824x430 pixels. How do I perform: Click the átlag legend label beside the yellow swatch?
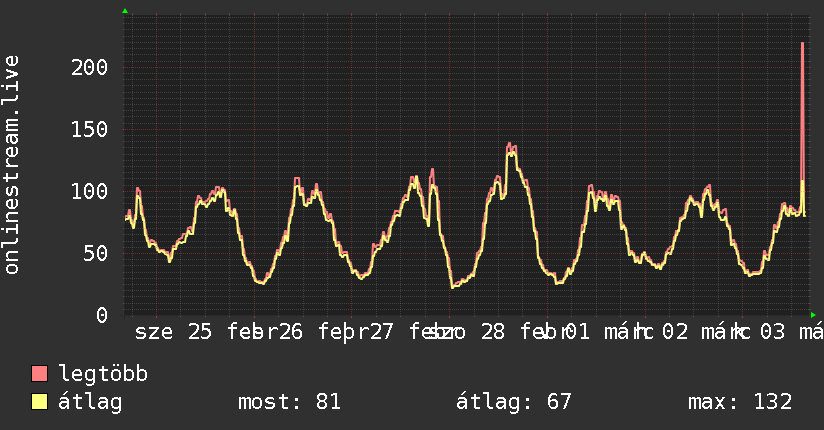(90, 402)
